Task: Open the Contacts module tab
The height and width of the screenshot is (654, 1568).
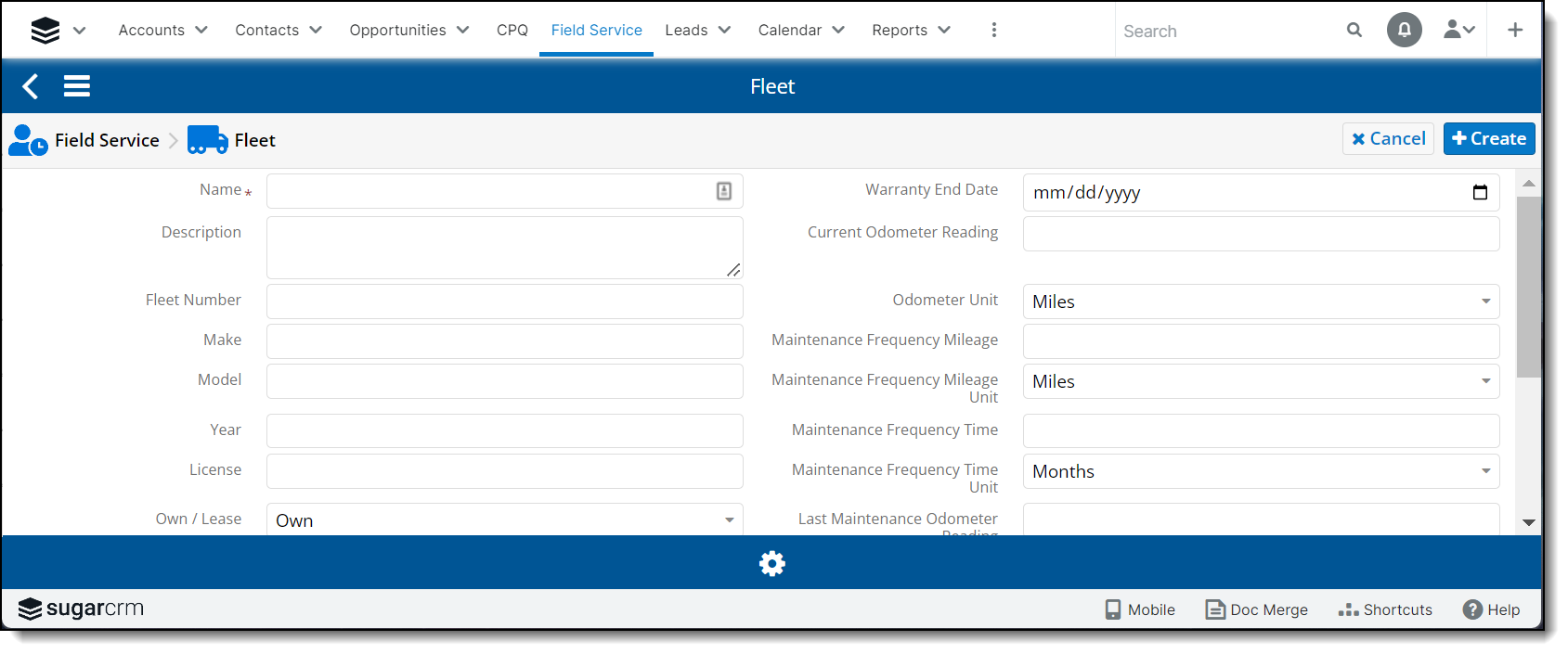Action: tap(266, 30)
